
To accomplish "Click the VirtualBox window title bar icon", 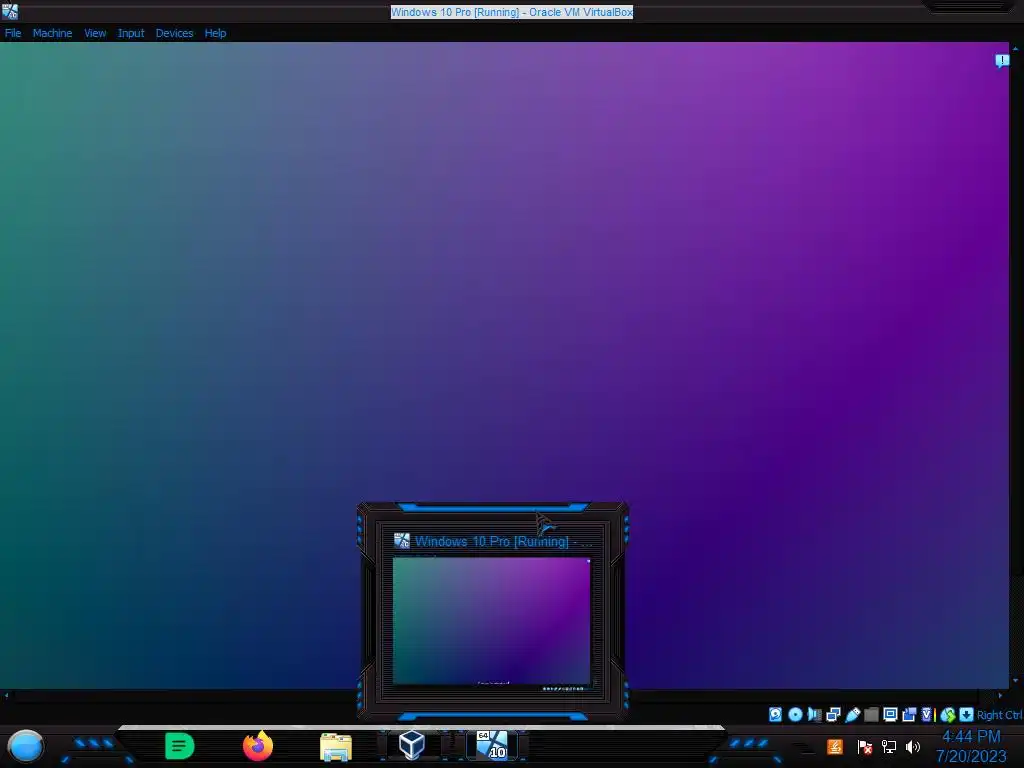I will (x=10, y=11).
